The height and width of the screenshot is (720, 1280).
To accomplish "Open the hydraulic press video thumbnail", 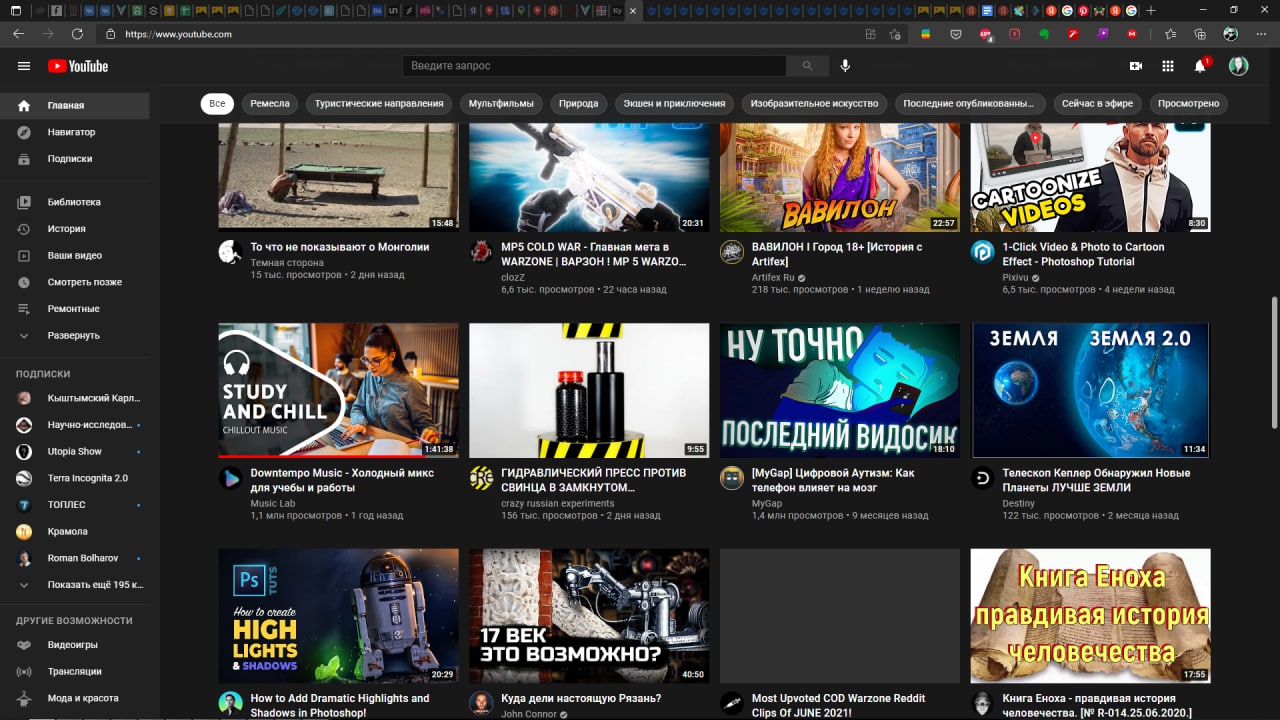I will point(589,390).
